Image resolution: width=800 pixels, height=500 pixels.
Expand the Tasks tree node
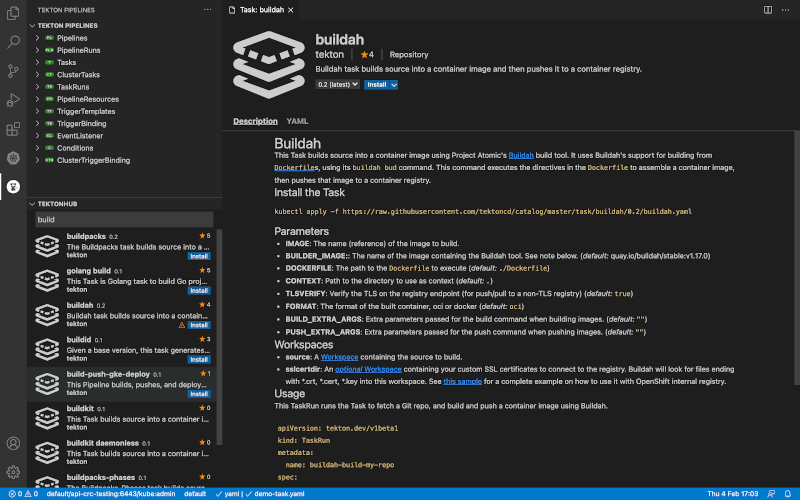click(x=37, y=62)
